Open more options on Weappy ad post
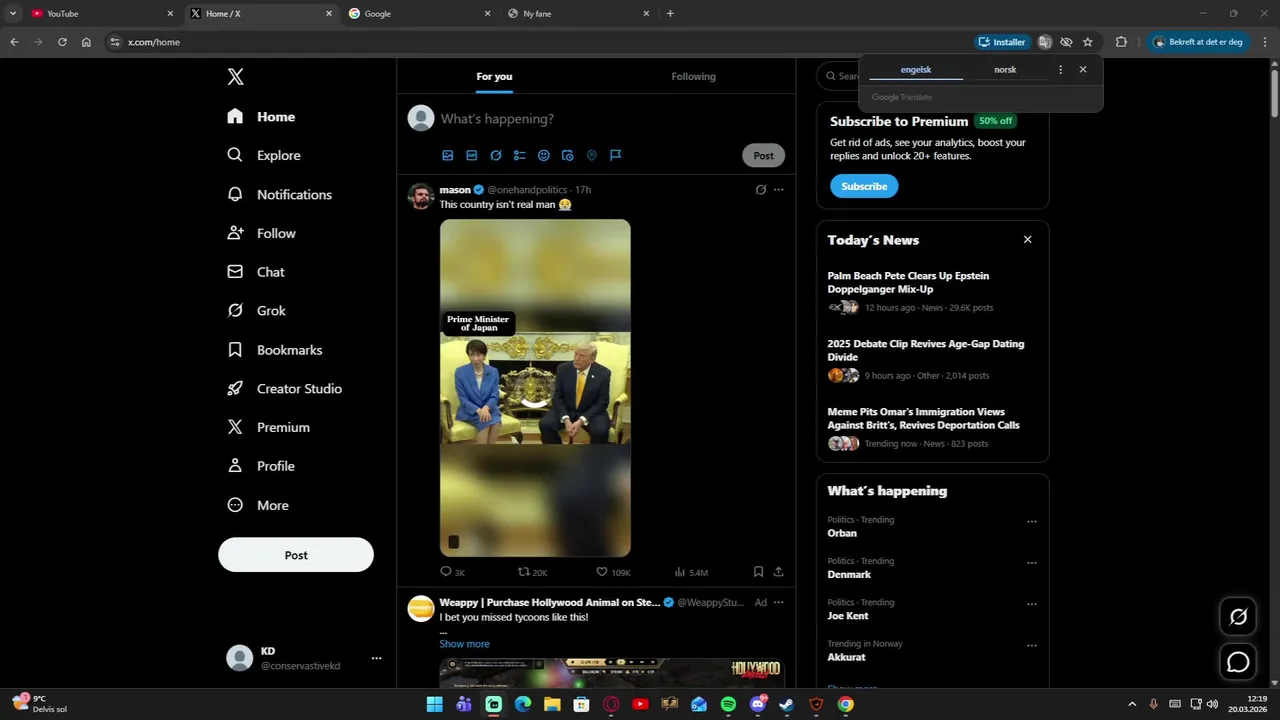1280x720 pixels. pos(779,603)
